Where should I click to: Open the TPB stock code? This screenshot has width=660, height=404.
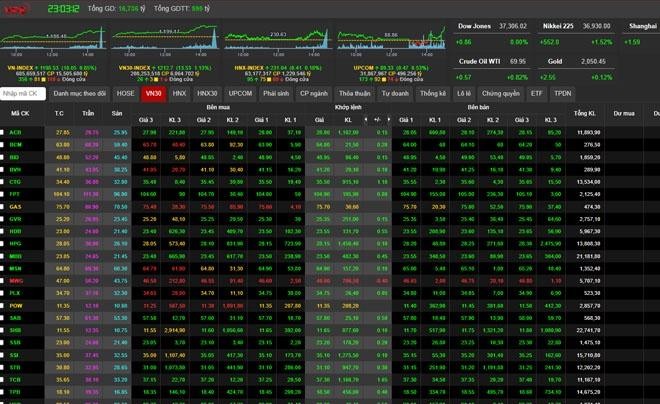pos(15,392)
